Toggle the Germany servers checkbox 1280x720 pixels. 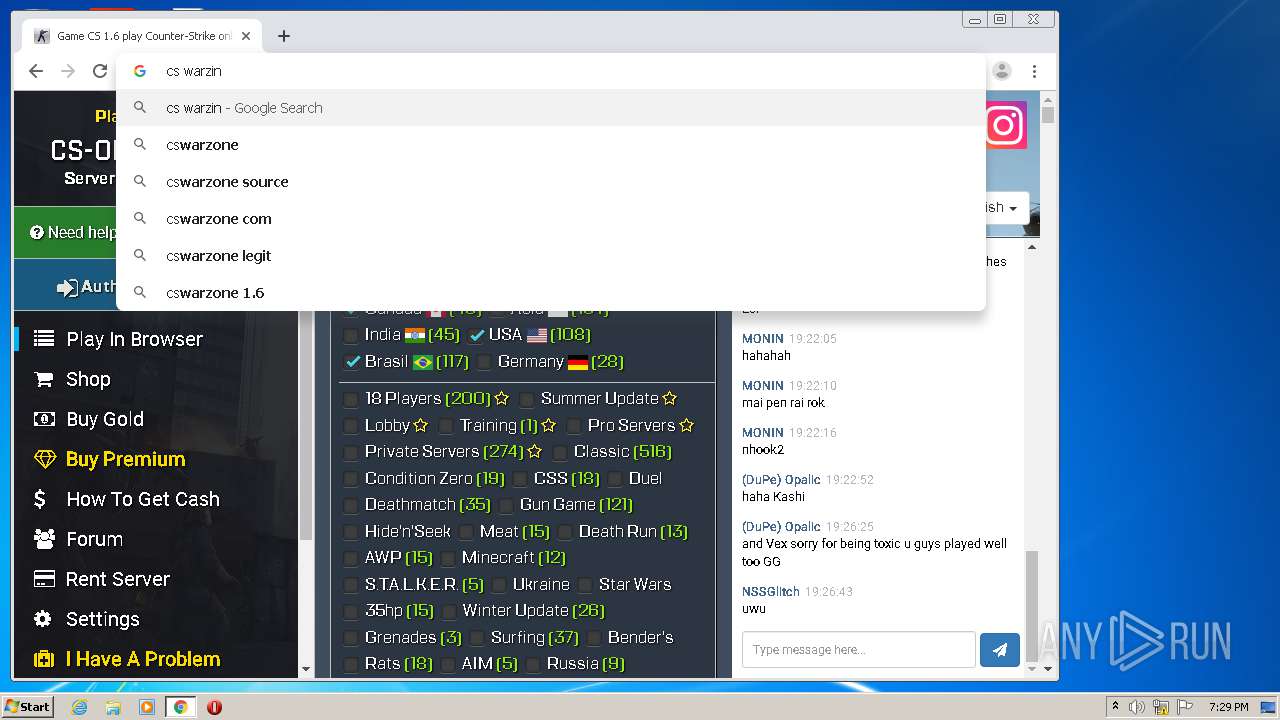[484, 362]
